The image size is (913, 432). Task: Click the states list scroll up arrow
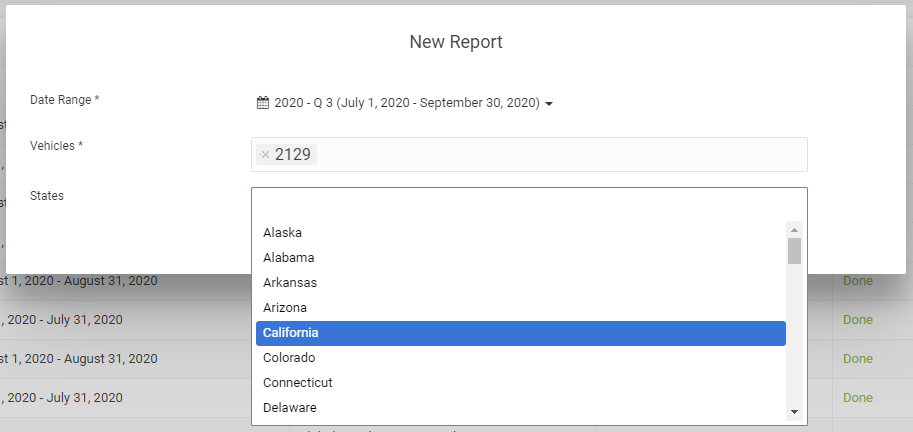794,228
